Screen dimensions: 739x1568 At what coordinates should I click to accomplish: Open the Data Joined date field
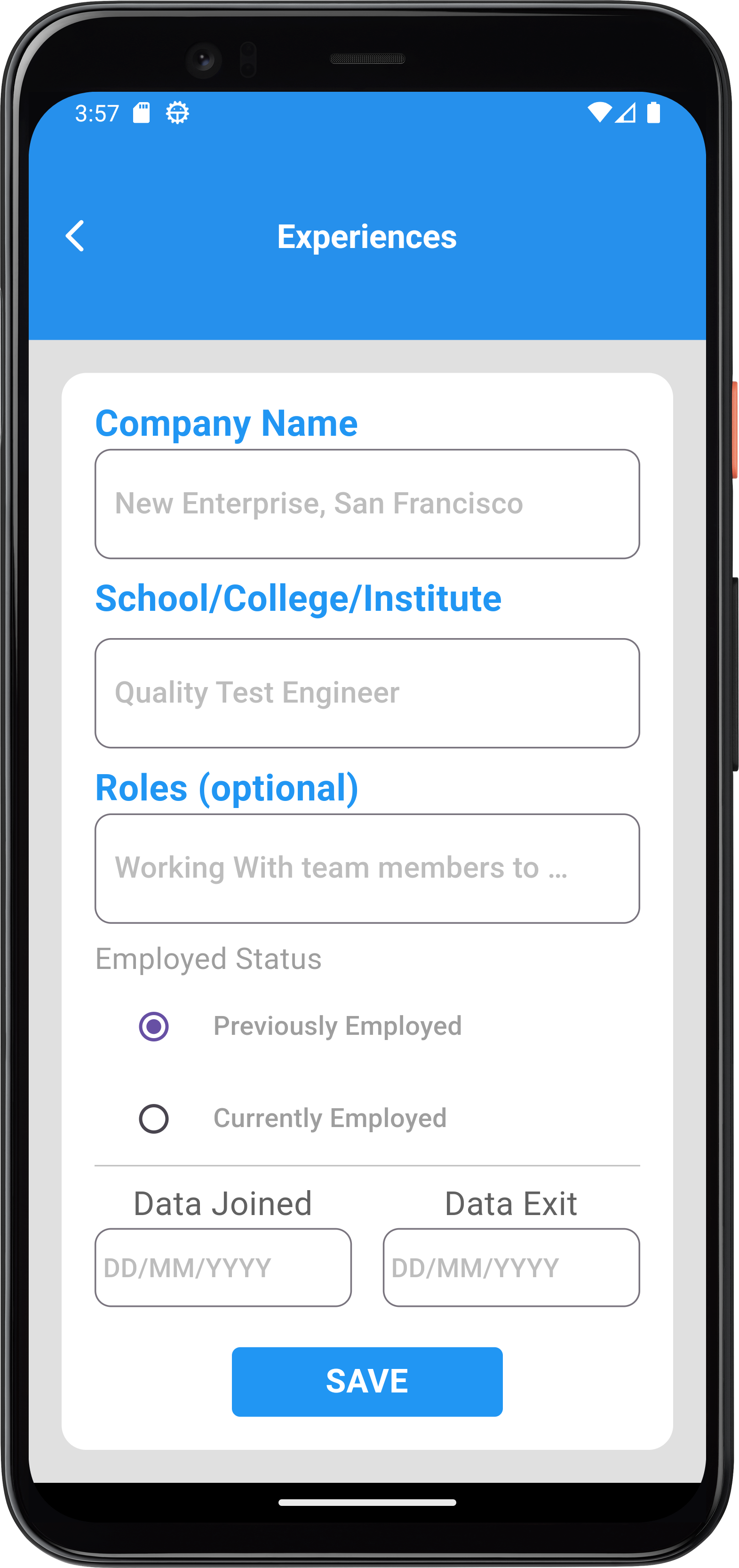222,1268
